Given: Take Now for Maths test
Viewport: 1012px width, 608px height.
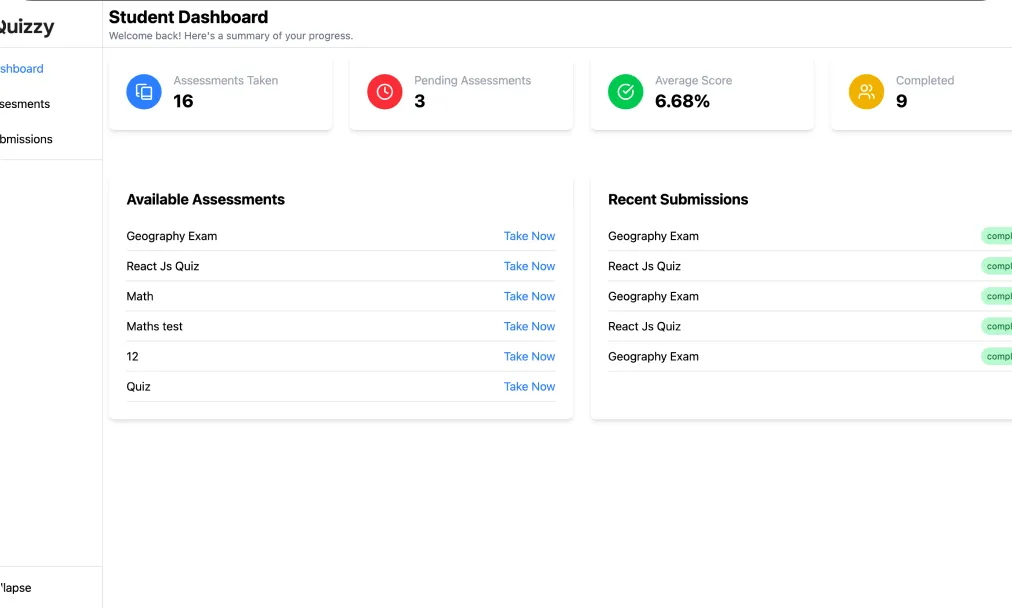Looking at the screenshot, I should (x=529, y=326).
